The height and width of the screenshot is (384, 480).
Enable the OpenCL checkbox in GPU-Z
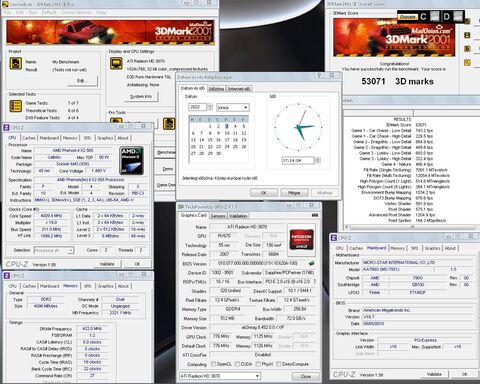[213, 364]
